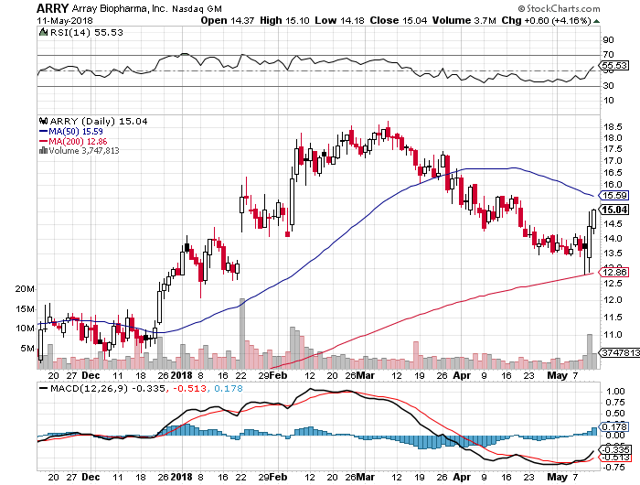Click the MA(200) 12.86 legend entry
640x485 pixels.
73,141
